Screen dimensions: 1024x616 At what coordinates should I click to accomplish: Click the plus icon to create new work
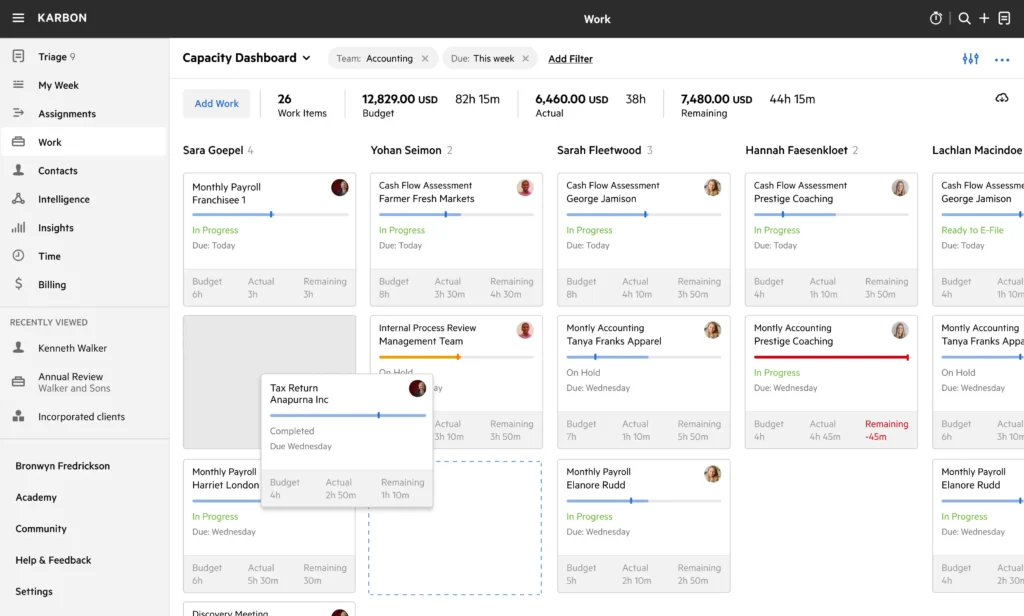click(983, 18)
